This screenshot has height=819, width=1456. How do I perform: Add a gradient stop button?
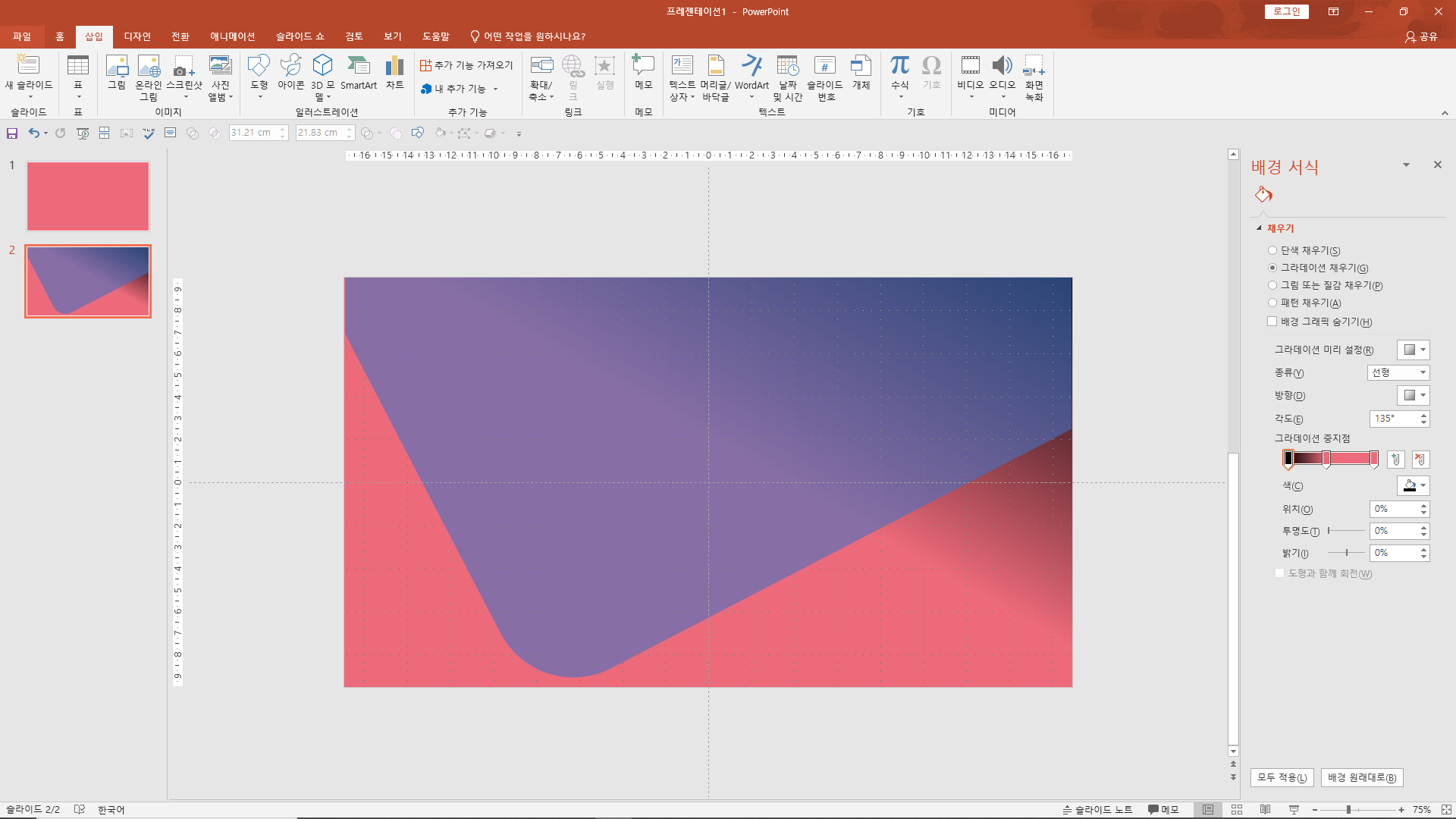[x=1395, y=459]
